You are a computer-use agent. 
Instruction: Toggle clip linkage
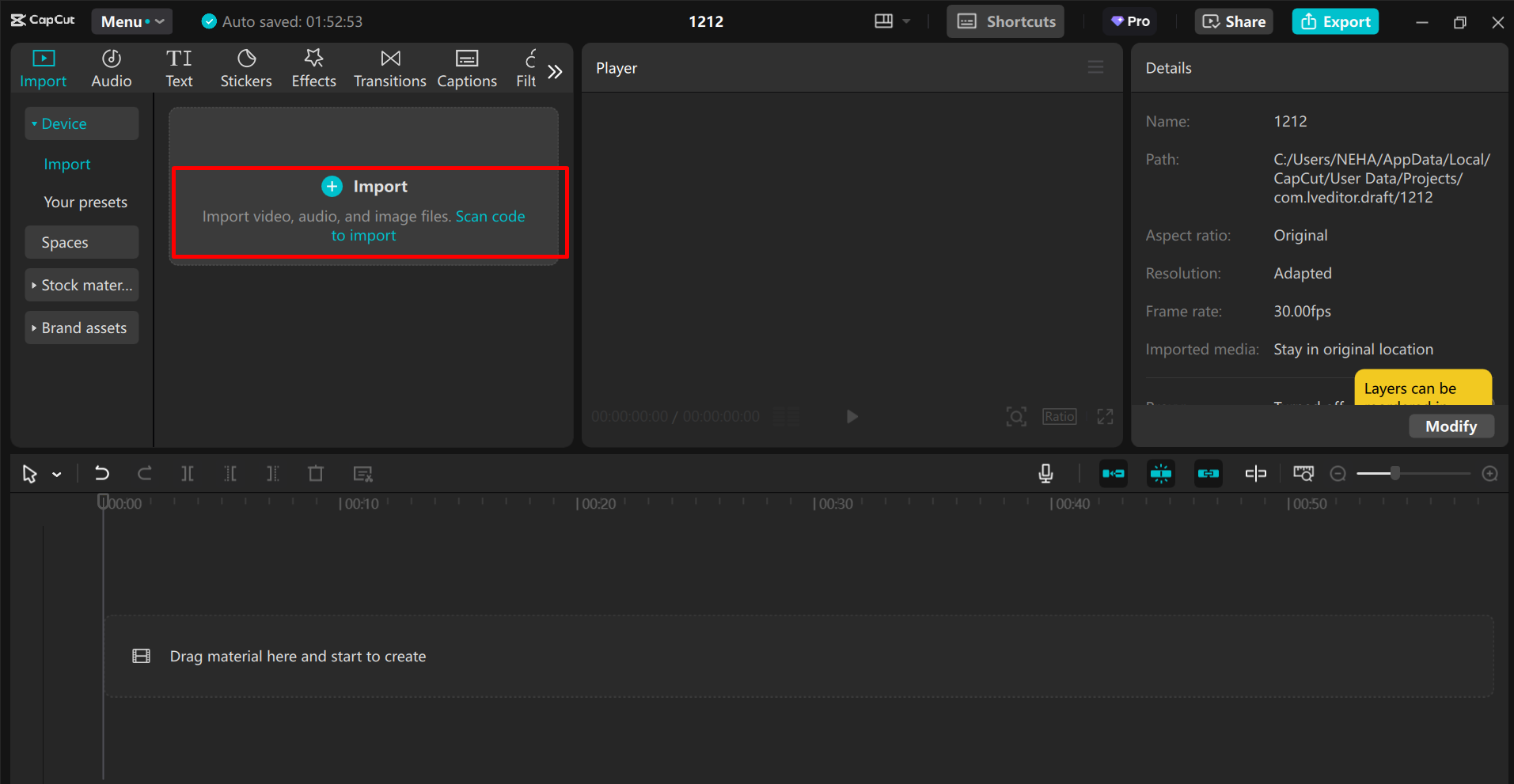[1209, 474]
